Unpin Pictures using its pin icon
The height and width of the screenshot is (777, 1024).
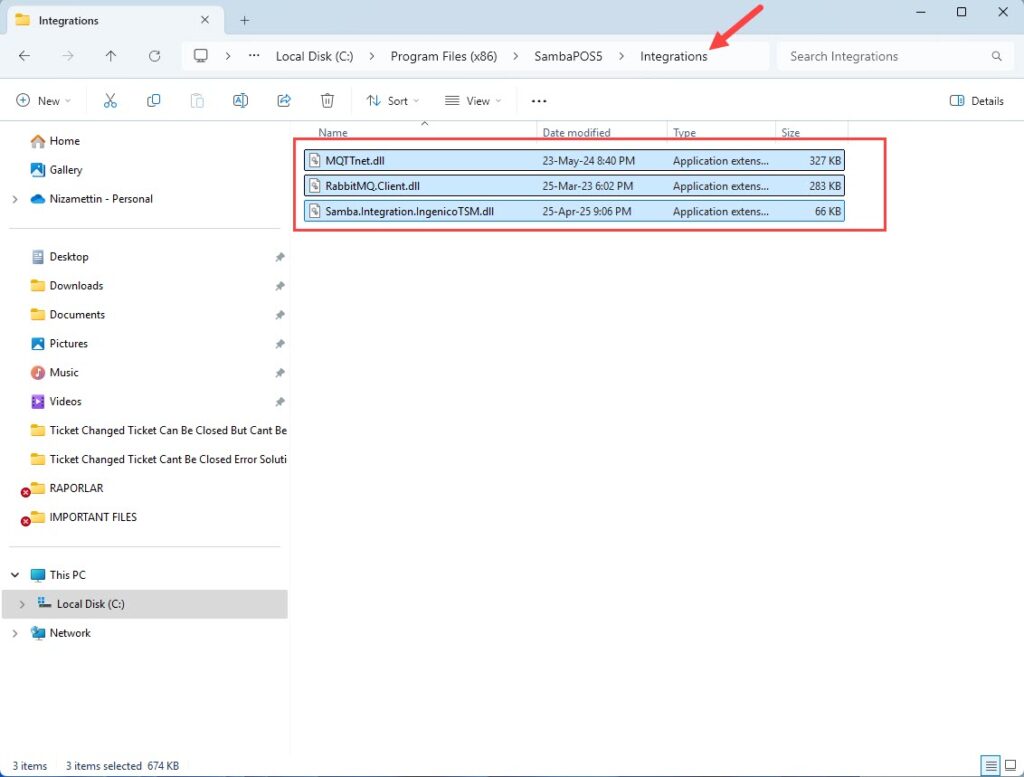pos(280,344)
